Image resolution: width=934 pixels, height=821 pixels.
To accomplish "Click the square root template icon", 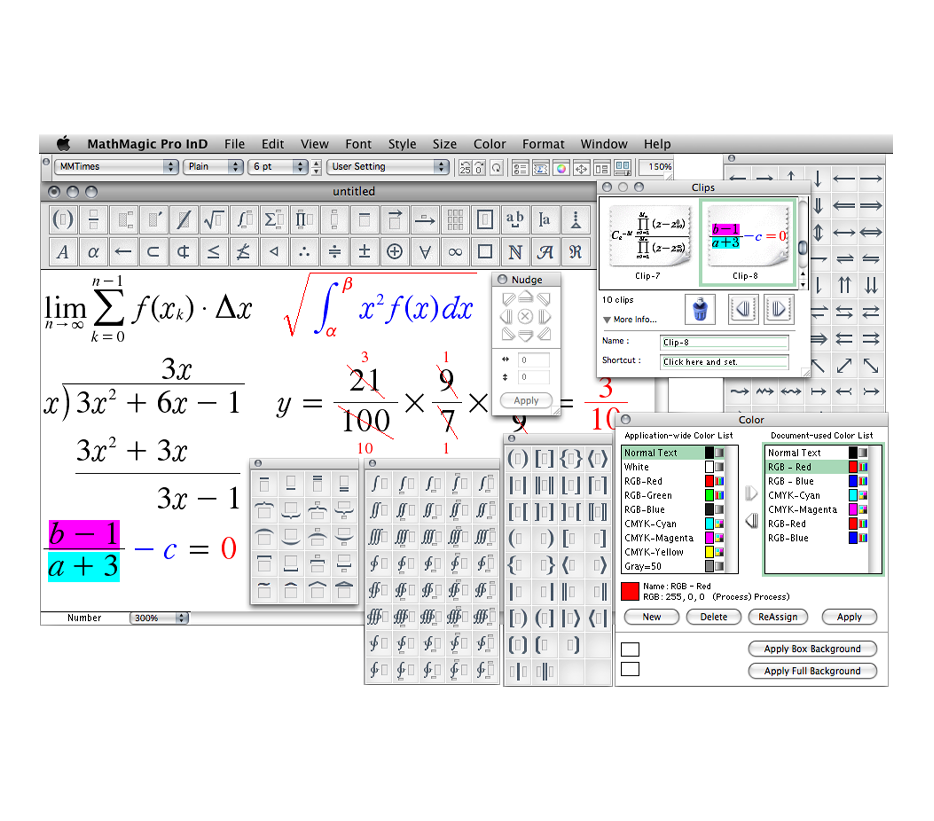I will 213,219.
